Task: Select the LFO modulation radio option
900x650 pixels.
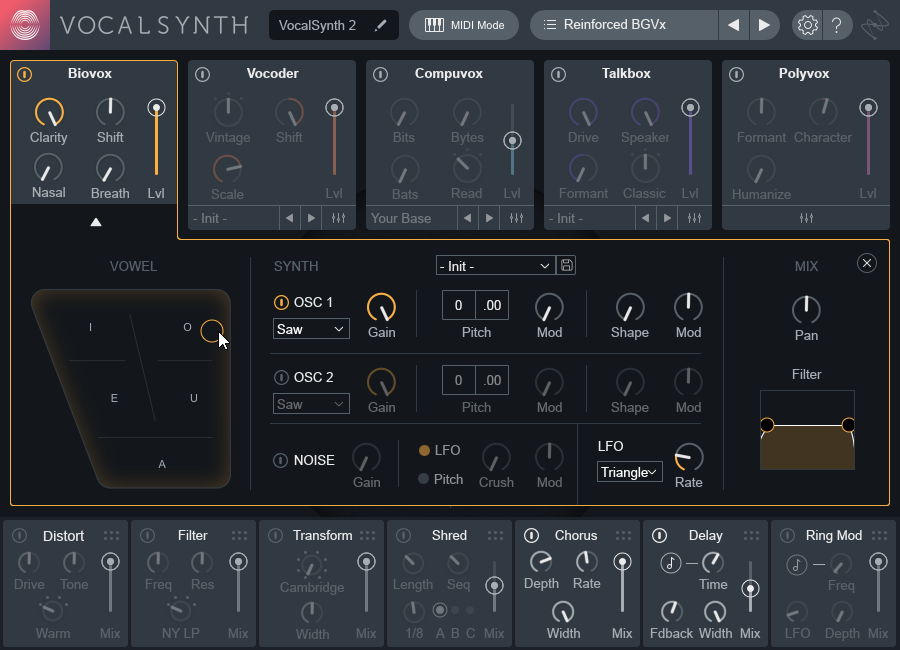Action: tap(424, 450)
